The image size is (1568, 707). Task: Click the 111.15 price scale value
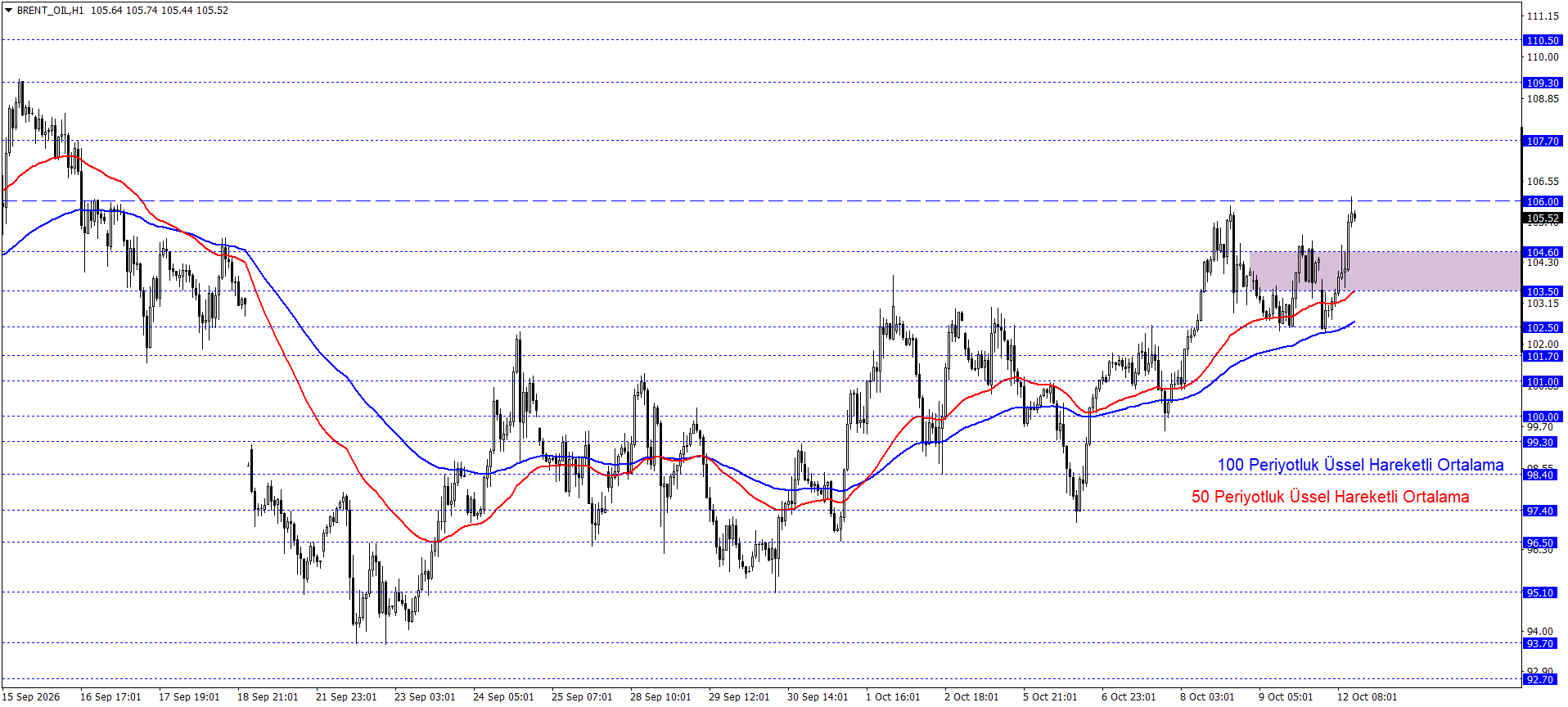point(1543,16)
